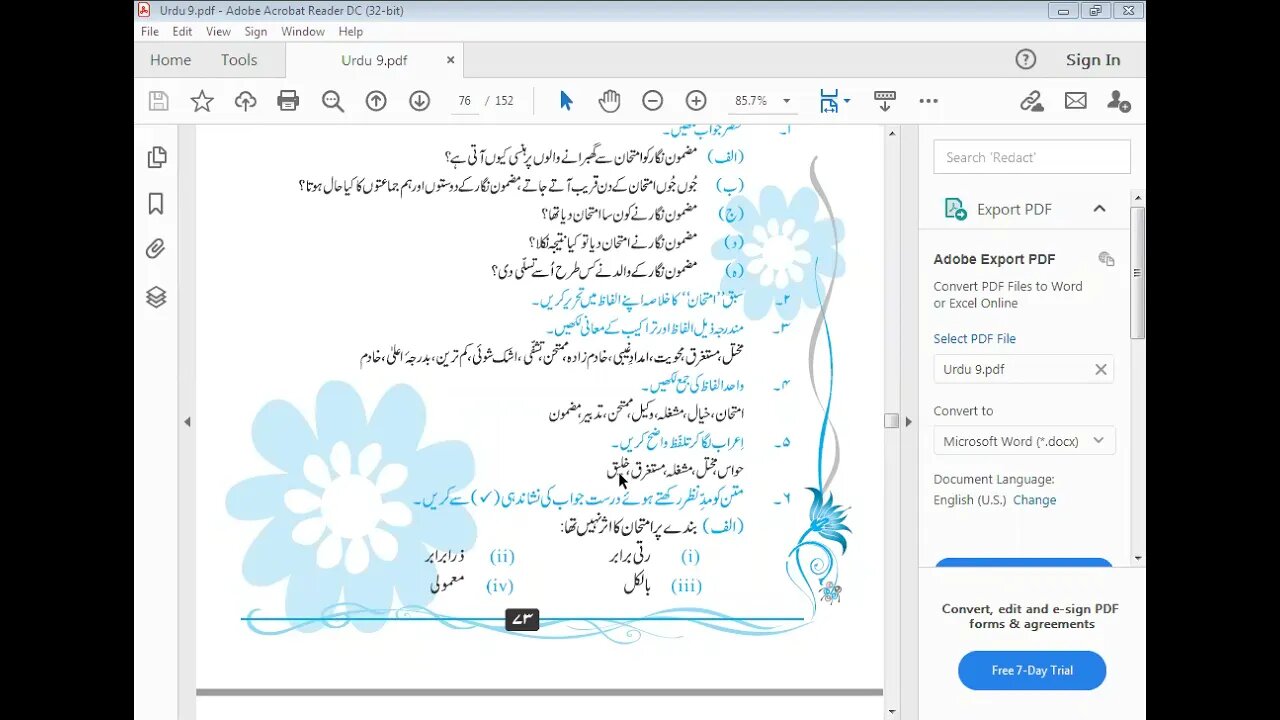Collapse the left navigation pane arrow

(x=187, y=422)
